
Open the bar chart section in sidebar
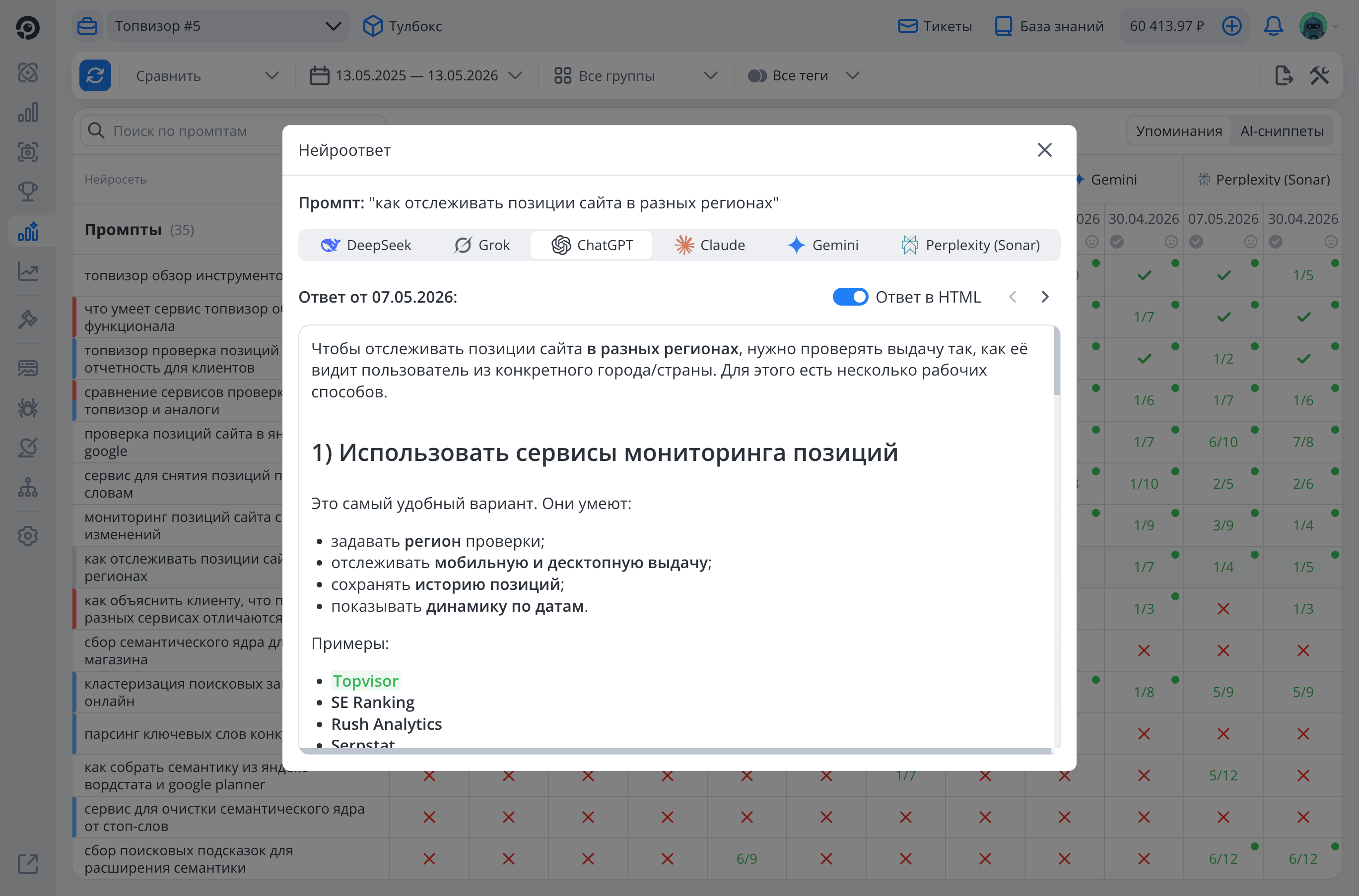coord(27,113)
